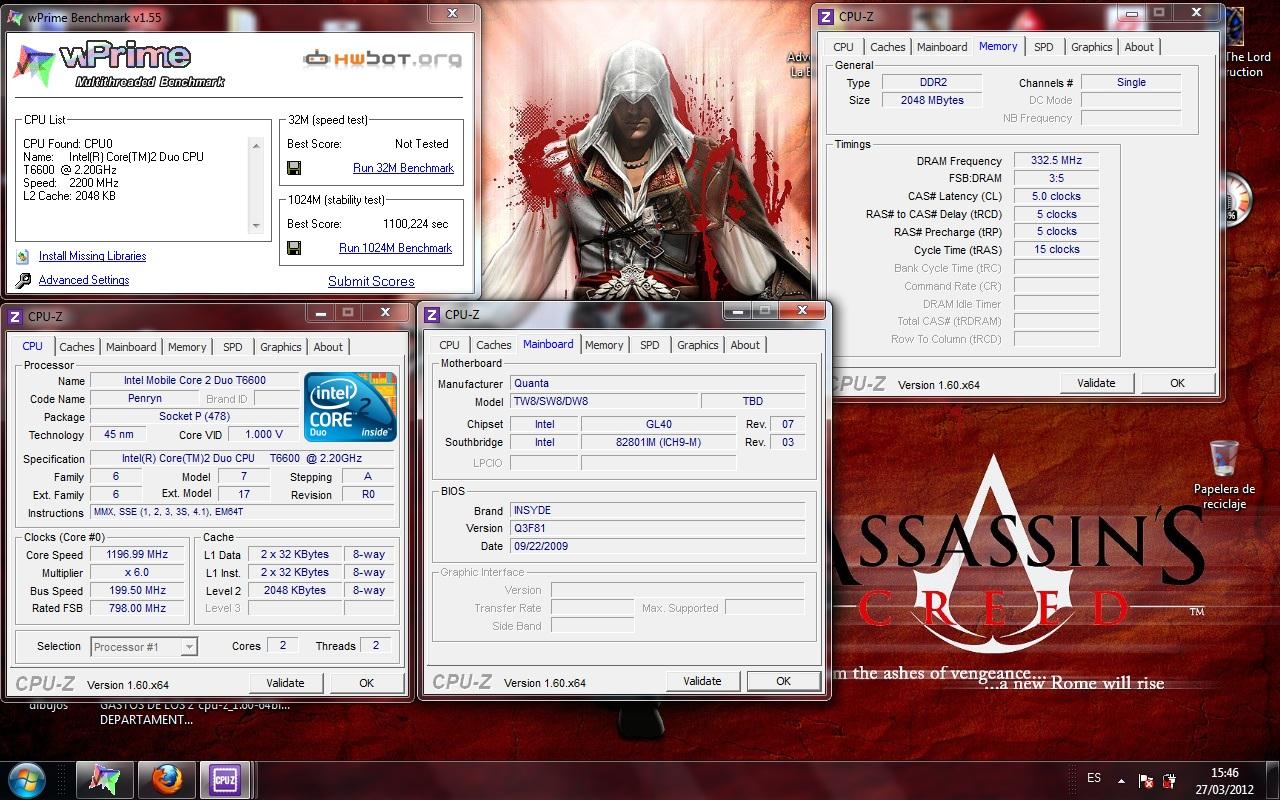Click Run 32M Benchmark link
The width and height of the screenshot is (1280, 800).
coord(403,168)
